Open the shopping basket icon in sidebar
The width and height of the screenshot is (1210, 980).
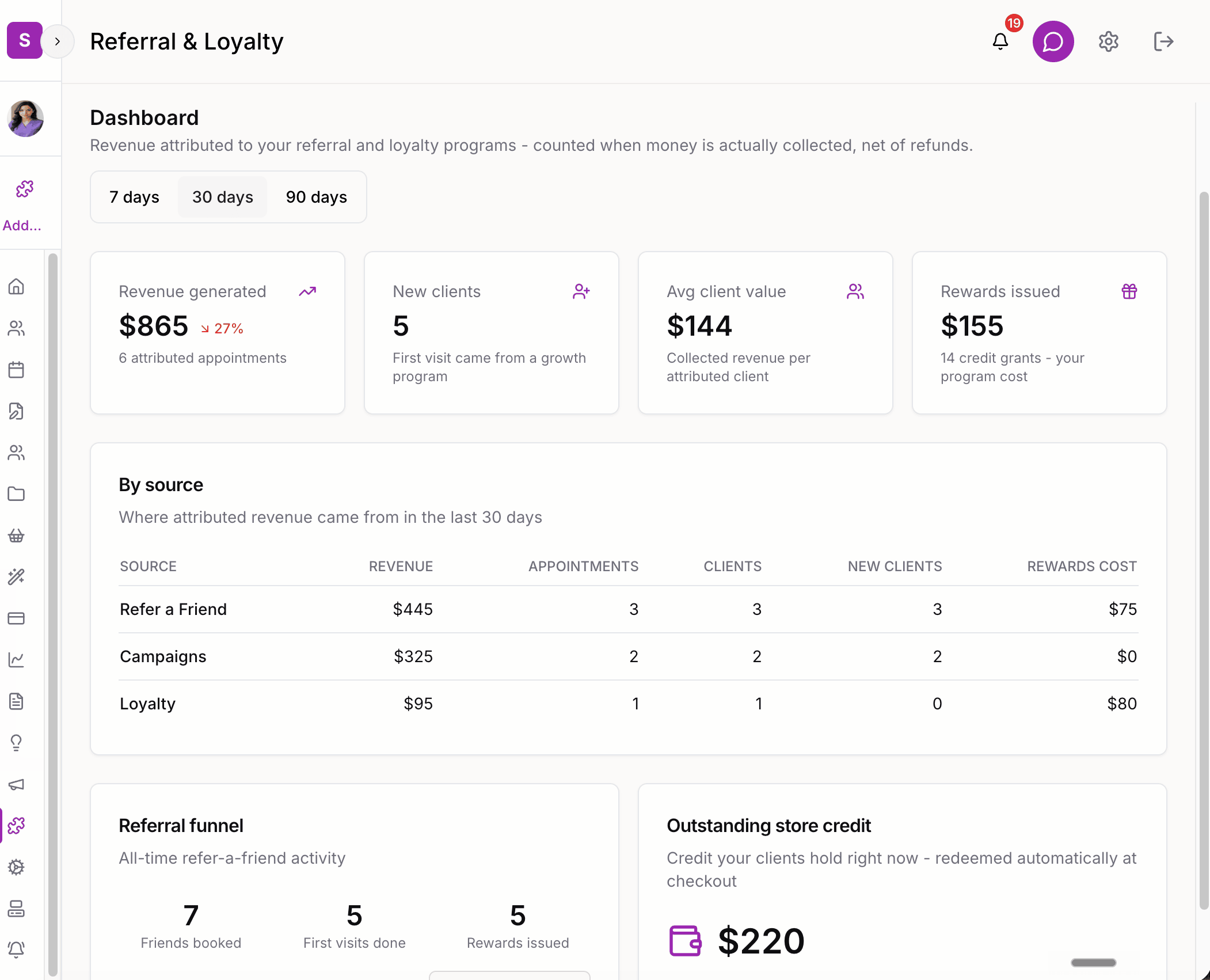pos(16,535)
